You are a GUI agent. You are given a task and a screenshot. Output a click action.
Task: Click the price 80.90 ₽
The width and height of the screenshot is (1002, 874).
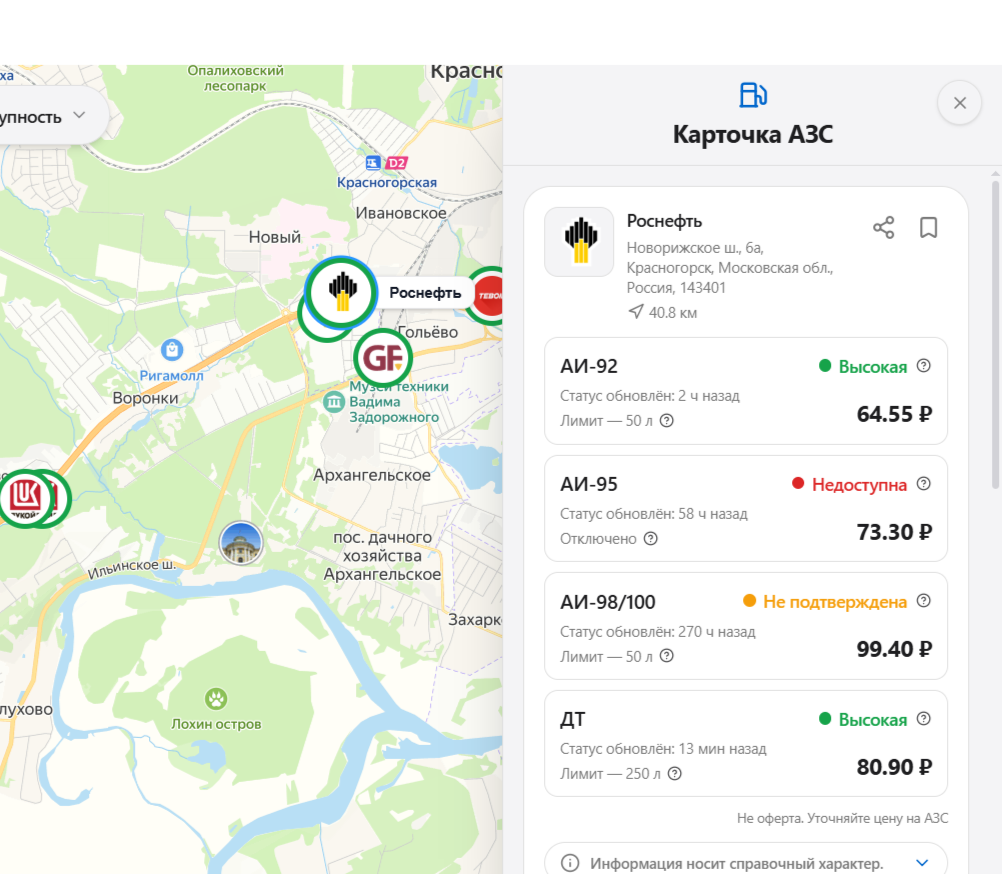coord(894,767)
